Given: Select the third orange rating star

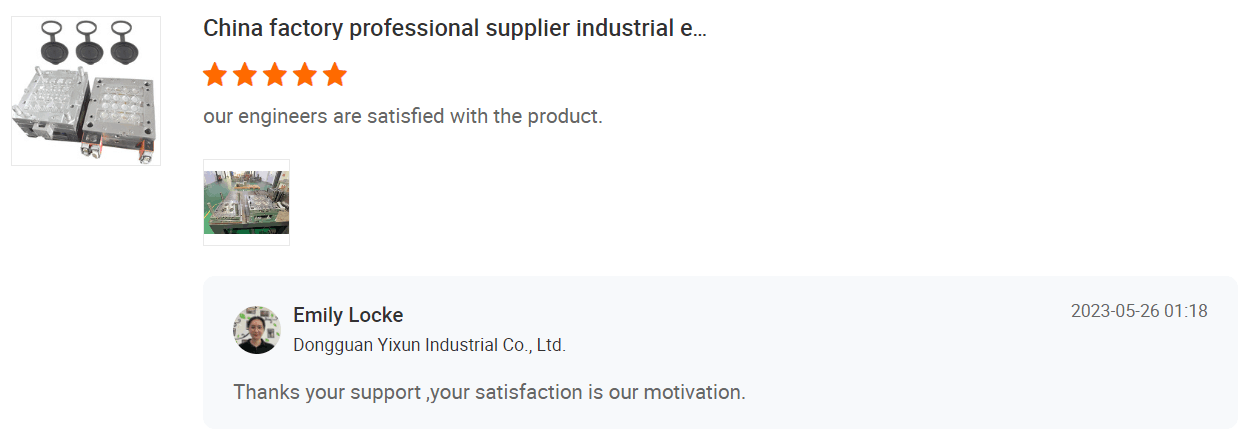Looking at the screenshot, I should tap(274, 74).
